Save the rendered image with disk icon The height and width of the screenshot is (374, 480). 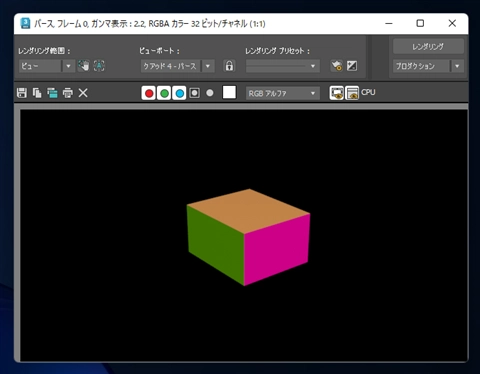pos(22,93)
